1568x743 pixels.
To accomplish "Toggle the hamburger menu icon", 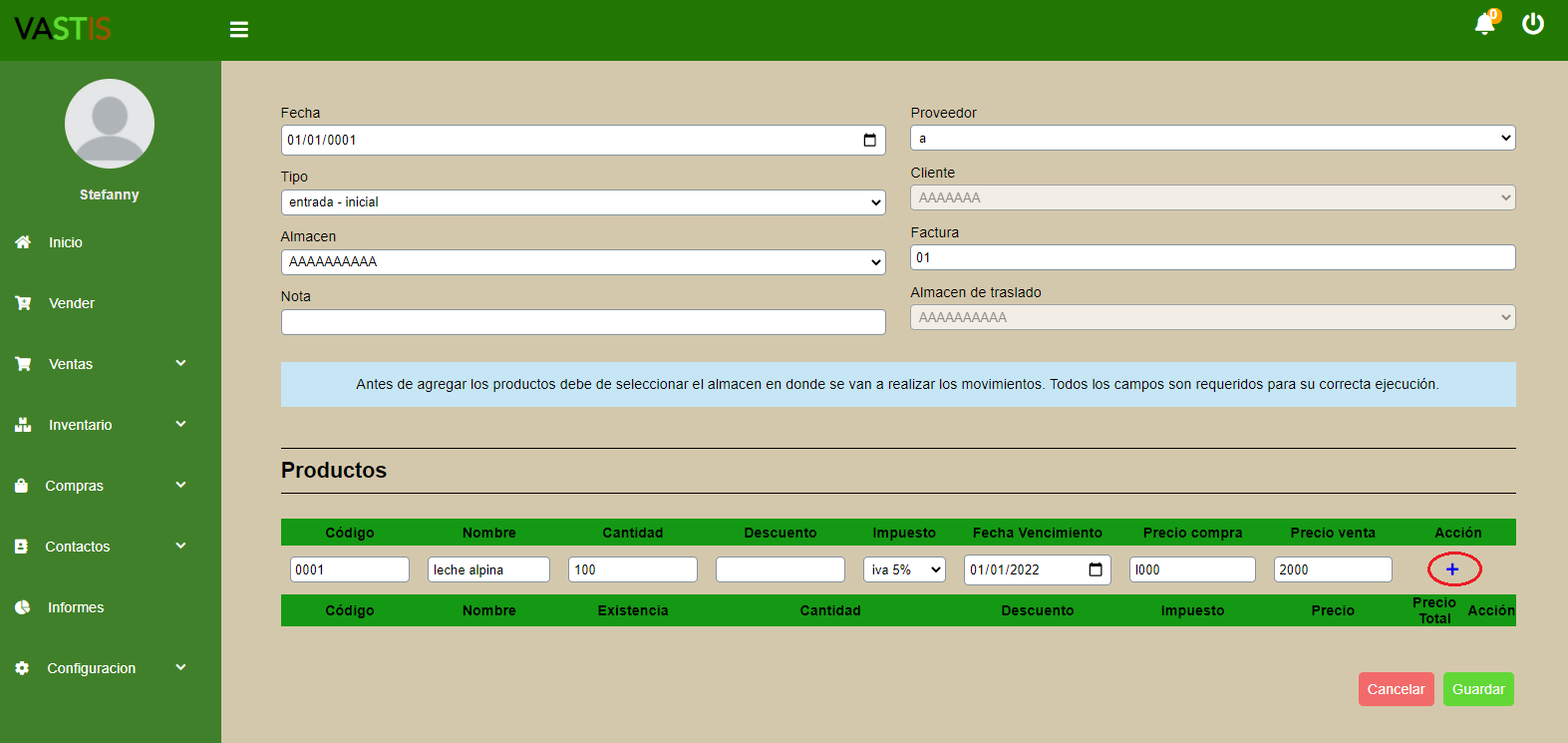I will [239, 30].
